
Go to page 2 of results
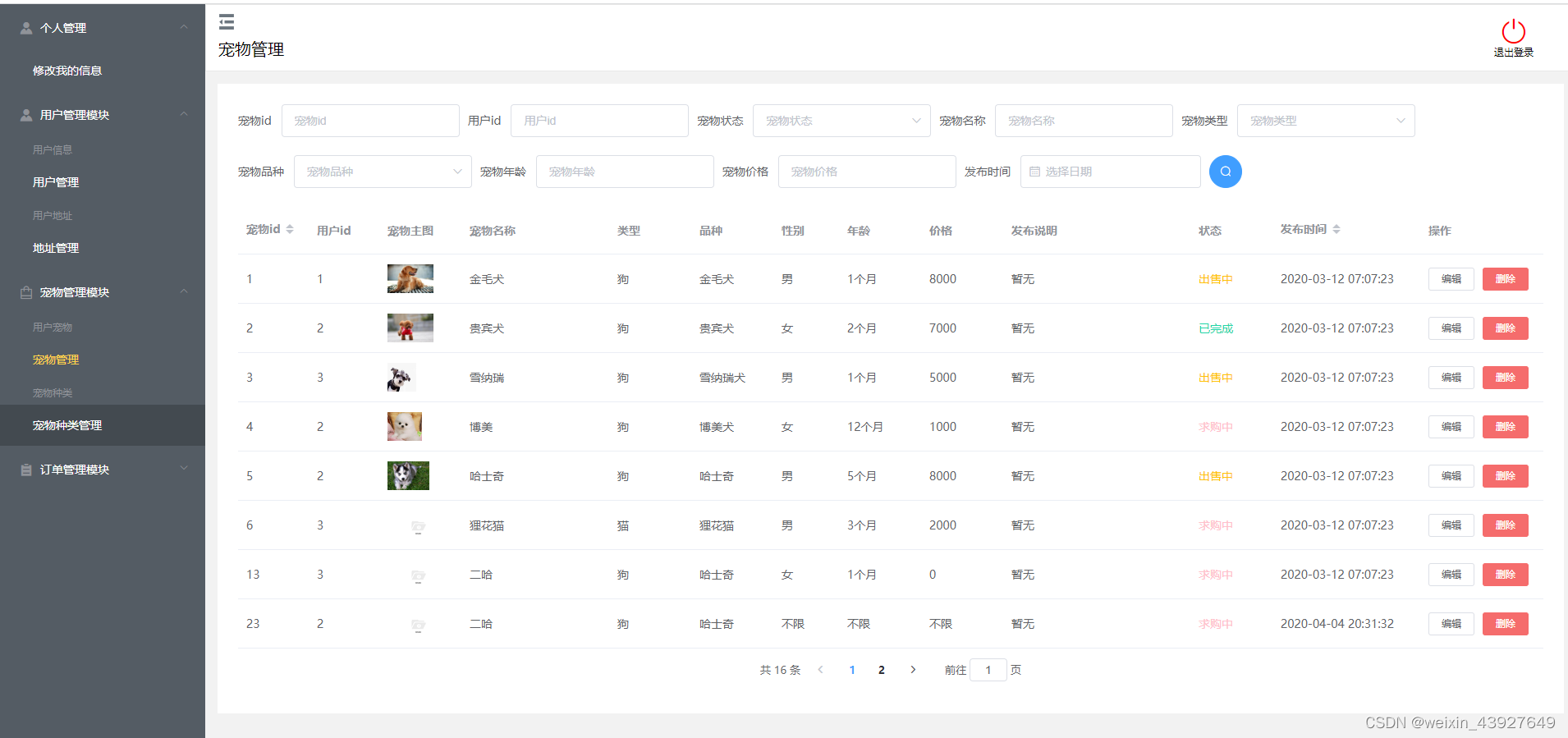882,670
